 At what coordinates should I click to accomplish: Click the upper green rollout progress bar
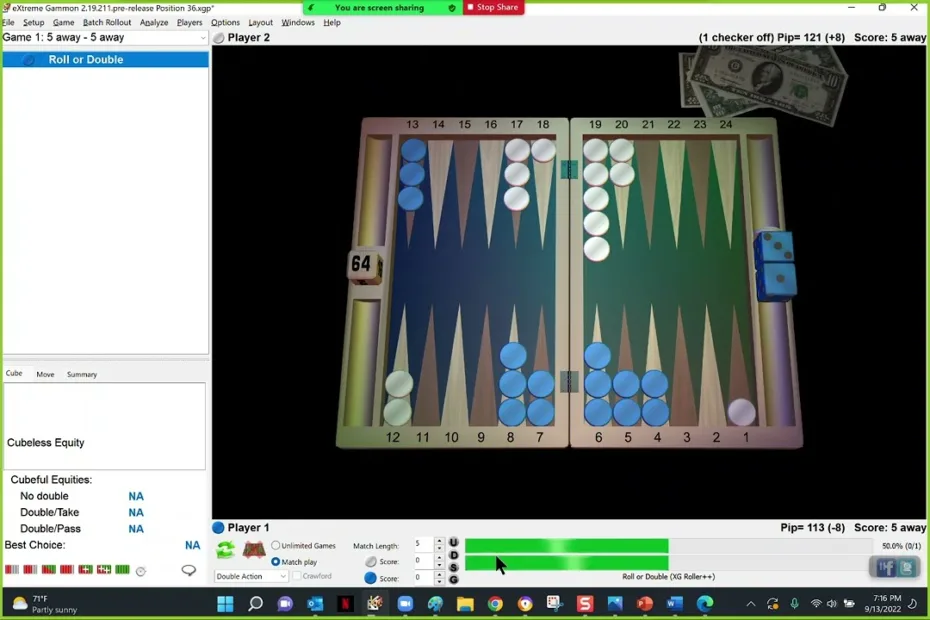(x=566, y=546)
